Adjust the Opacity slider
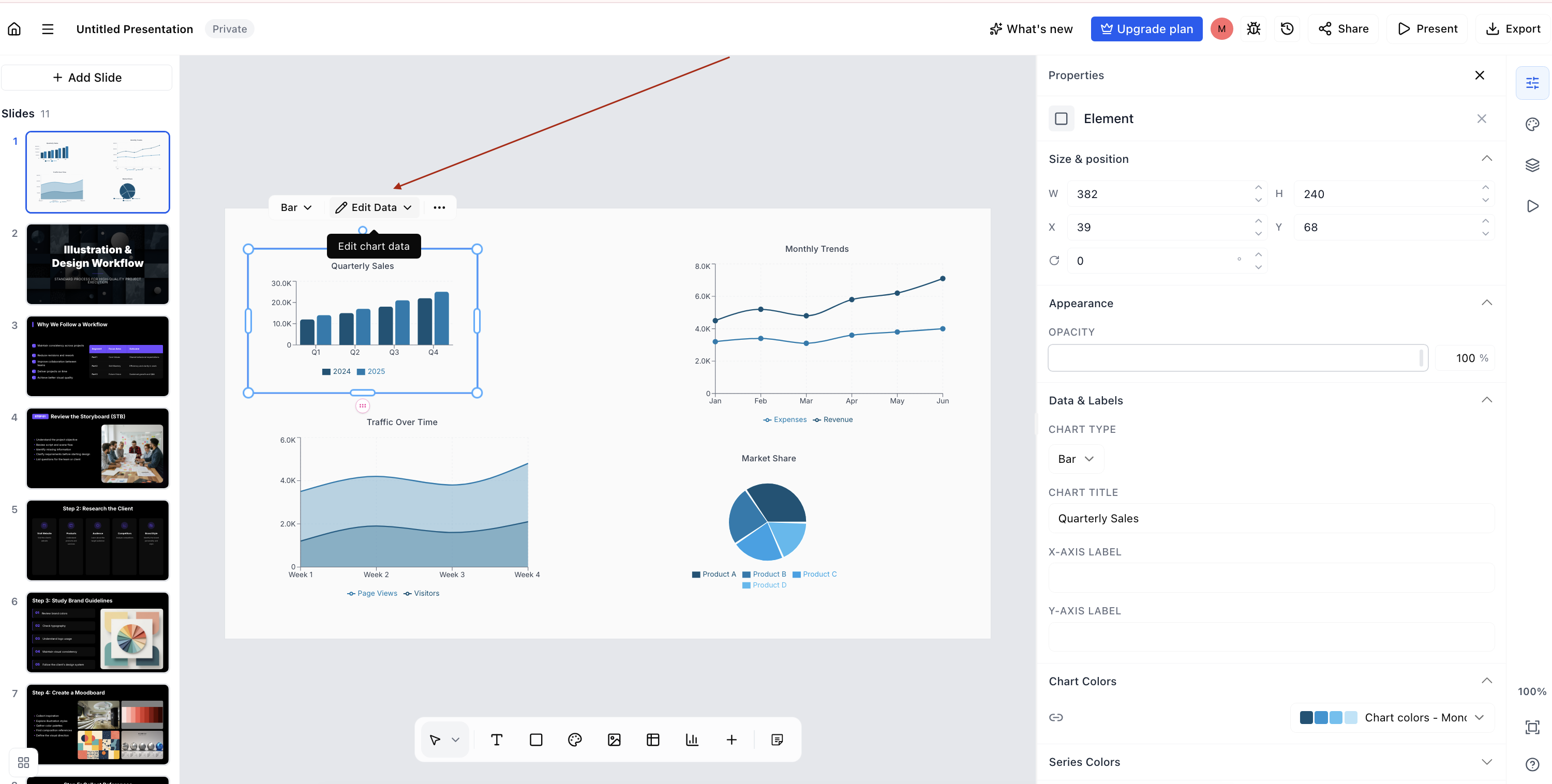1552x784 pixels. coord(1238,358)
